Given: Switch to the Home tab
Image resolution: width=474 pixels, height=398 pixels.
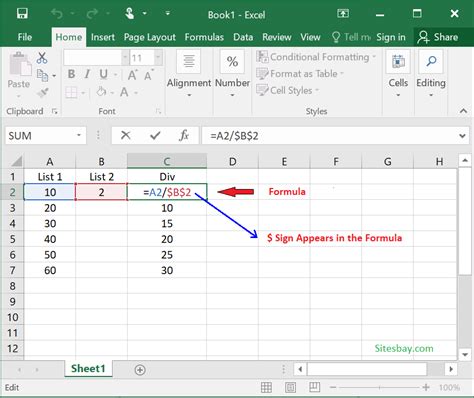Looking at the screenshot, I should (x=69, y=37).
